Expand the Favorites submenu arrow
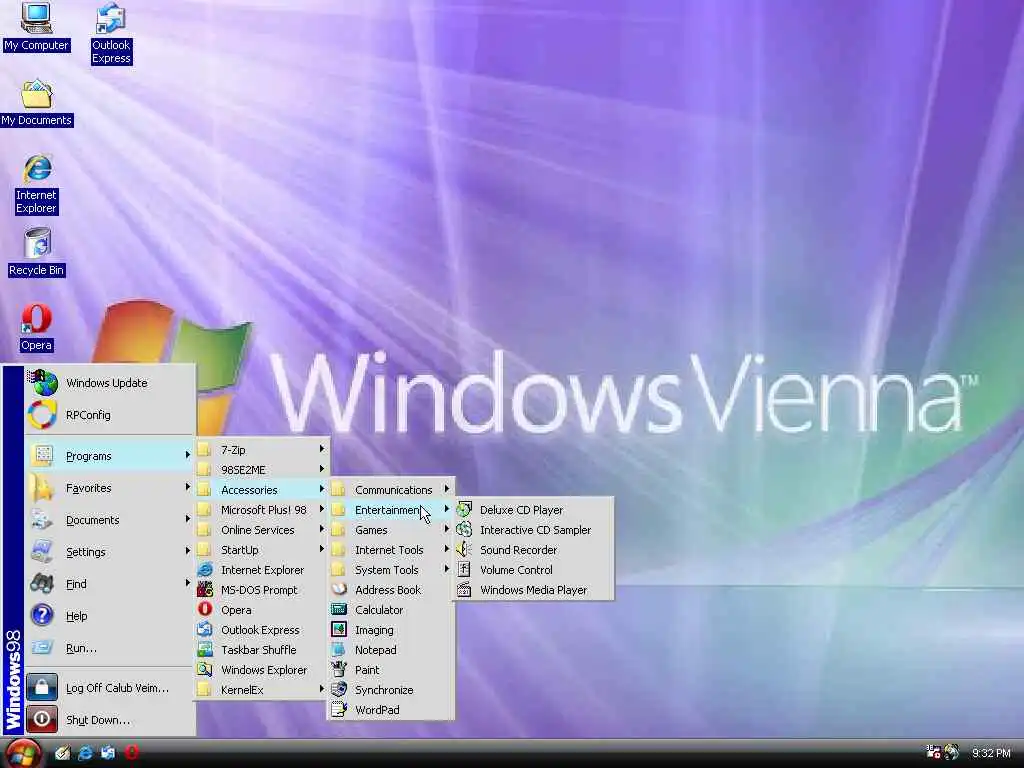1024x768 pixels. (x=187, y=487)
